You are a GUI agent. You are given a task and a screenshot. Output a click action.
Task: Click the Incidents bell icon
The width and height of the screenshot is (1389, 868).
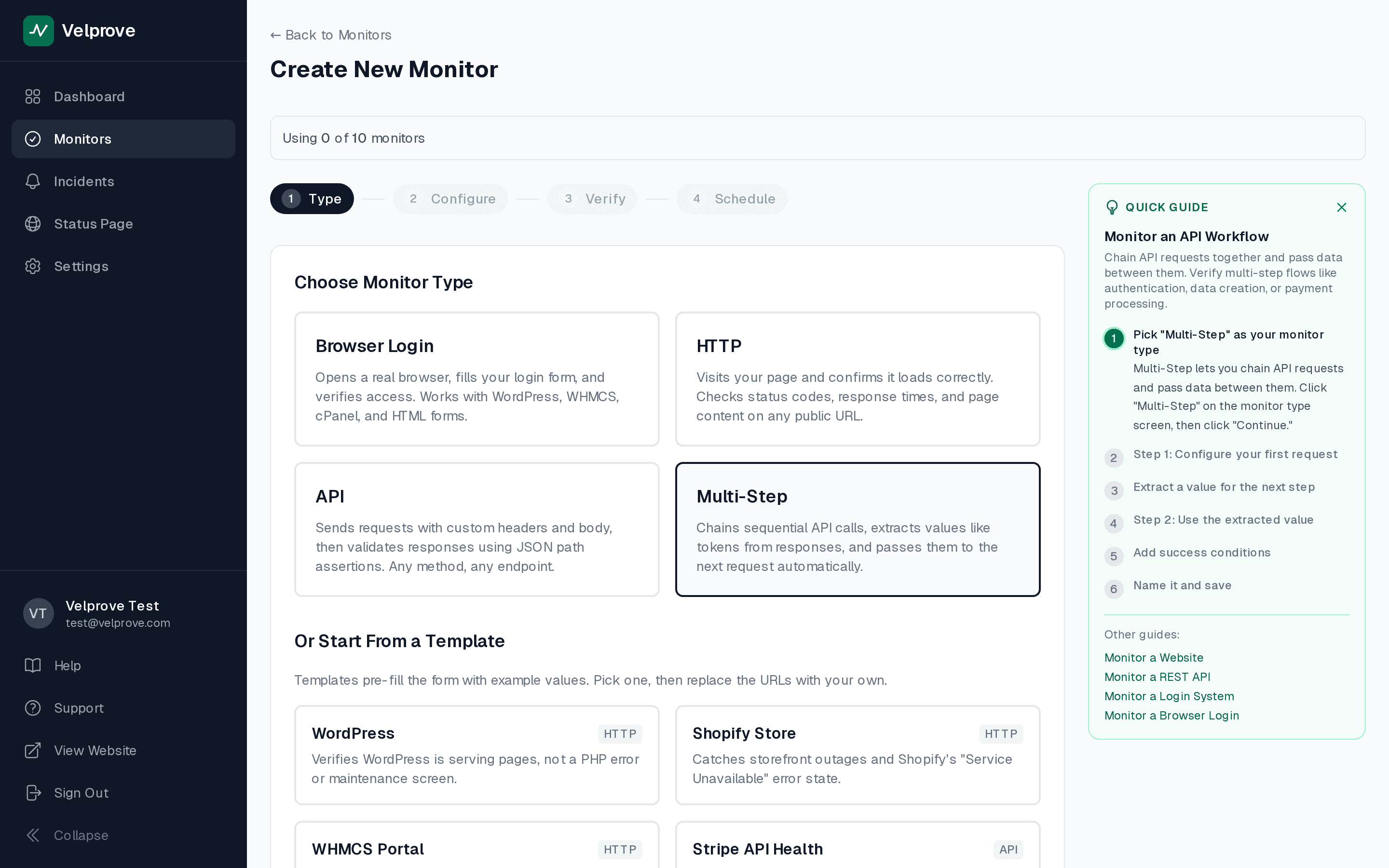pos(33,181)
